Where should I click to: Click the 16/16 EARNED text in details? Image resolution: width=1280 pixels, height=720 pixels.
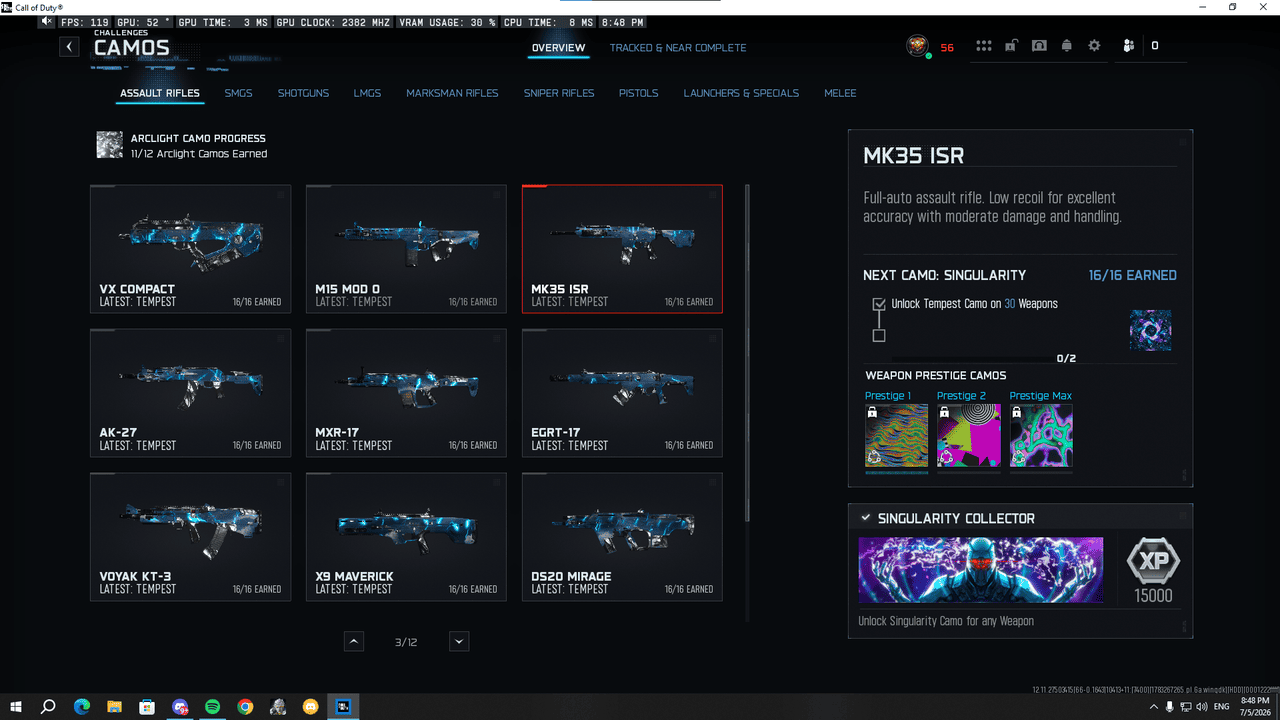point(1132,275)
